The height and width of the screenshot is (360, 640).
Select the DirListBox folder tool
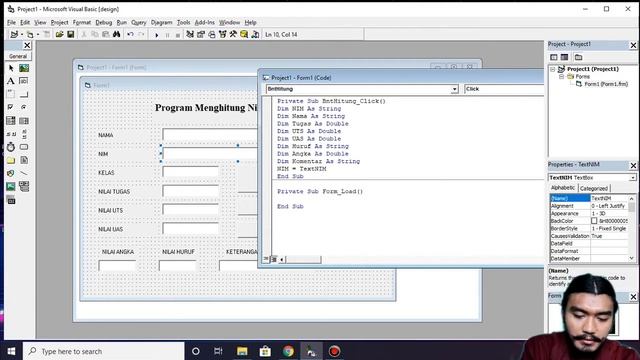[x=11, y=160]
